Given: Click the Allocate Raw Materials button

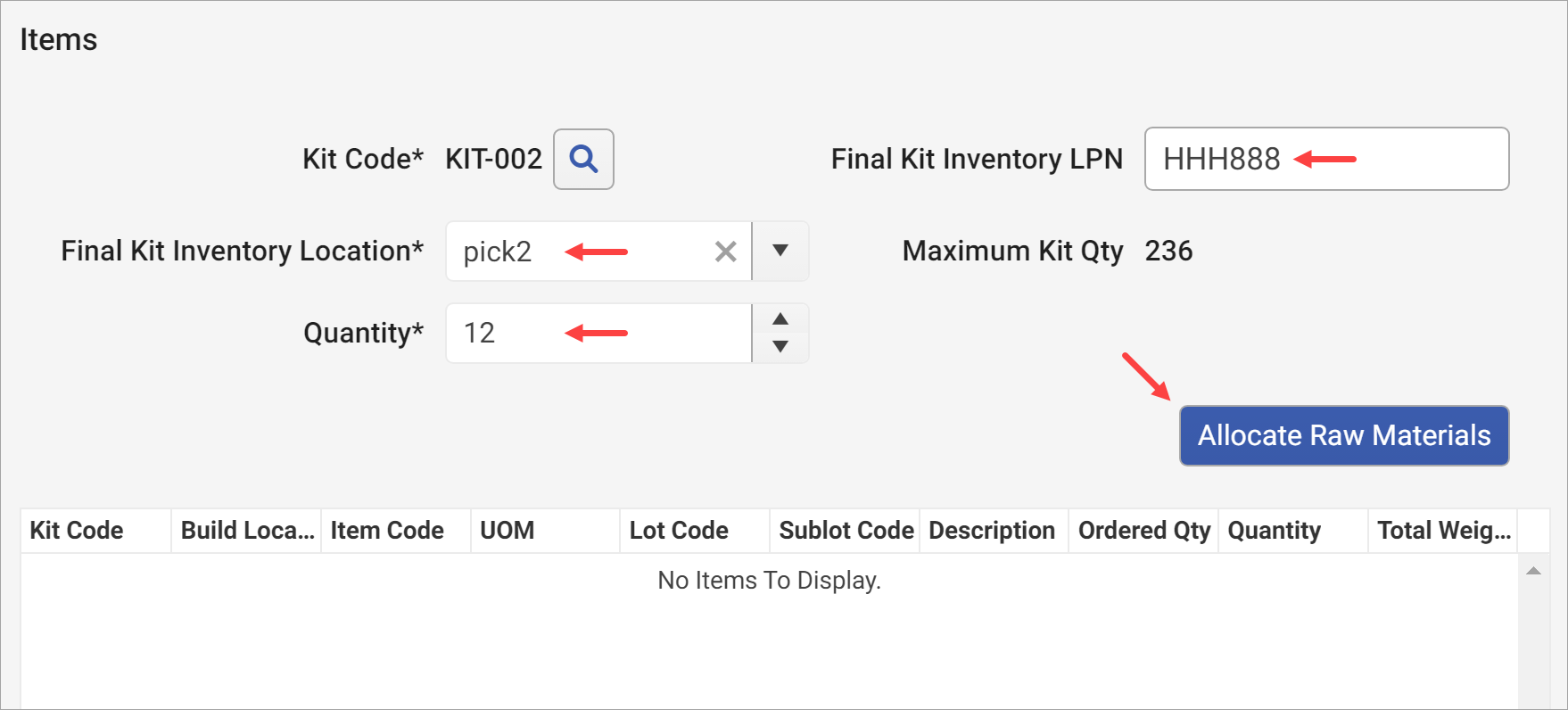Looking at the screenshot, I should [x=1343, y=435].
